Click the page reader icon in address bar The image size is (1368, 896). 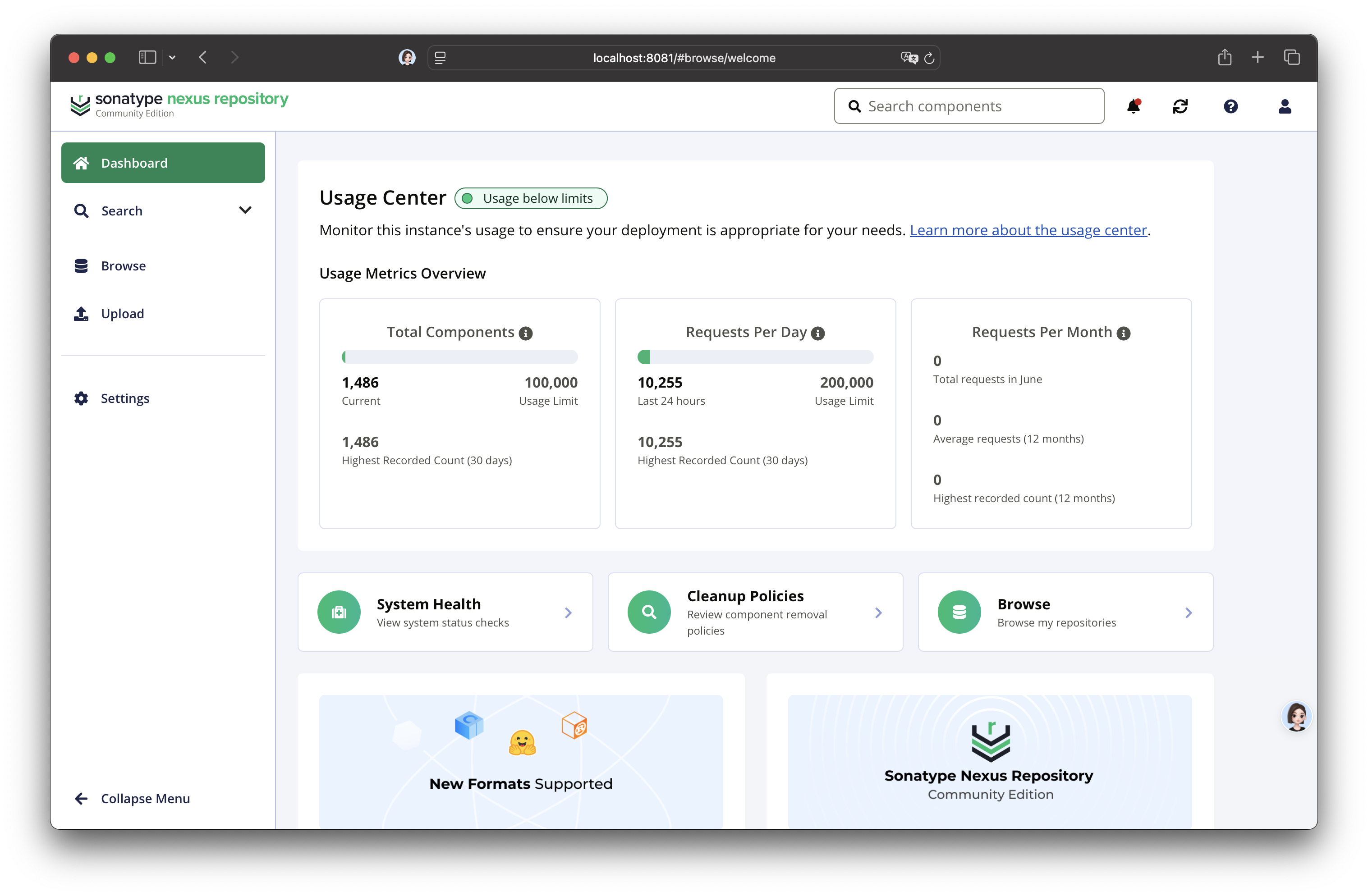tap(440, 58)
